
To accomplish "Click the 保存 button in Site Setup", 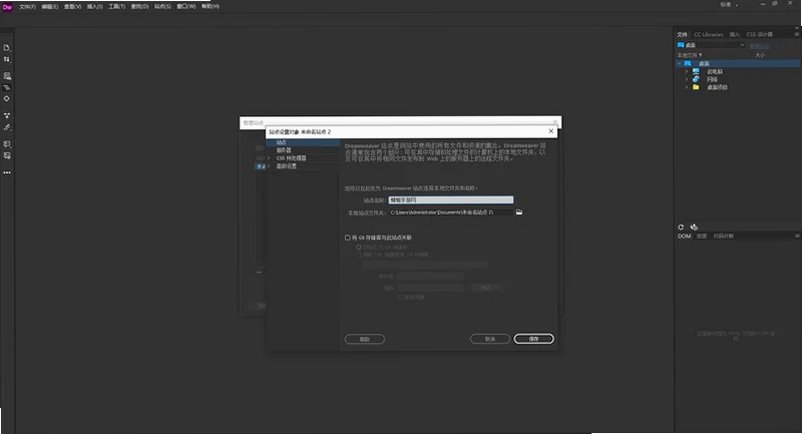I will (533, 339).
